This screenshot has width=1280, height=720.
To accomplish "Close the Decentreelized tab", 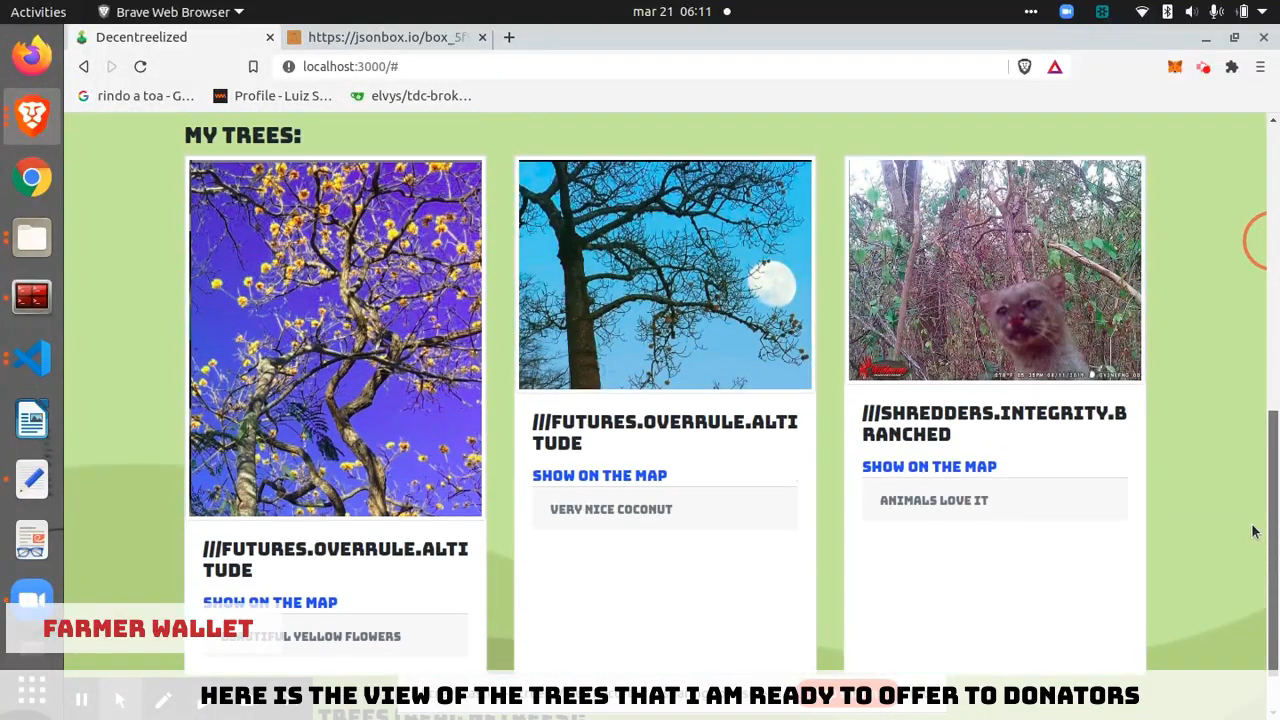I will coord(270,37).
